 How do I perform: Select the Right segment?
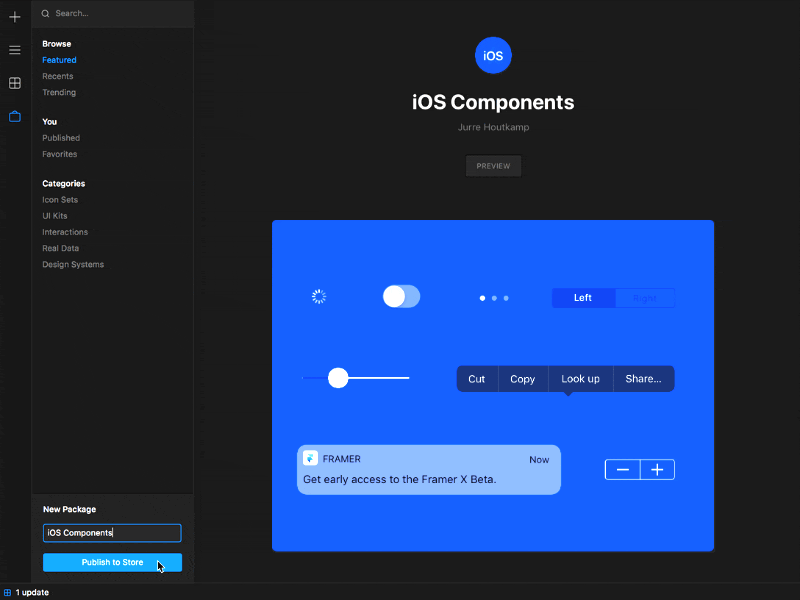[x=644, y=298]
